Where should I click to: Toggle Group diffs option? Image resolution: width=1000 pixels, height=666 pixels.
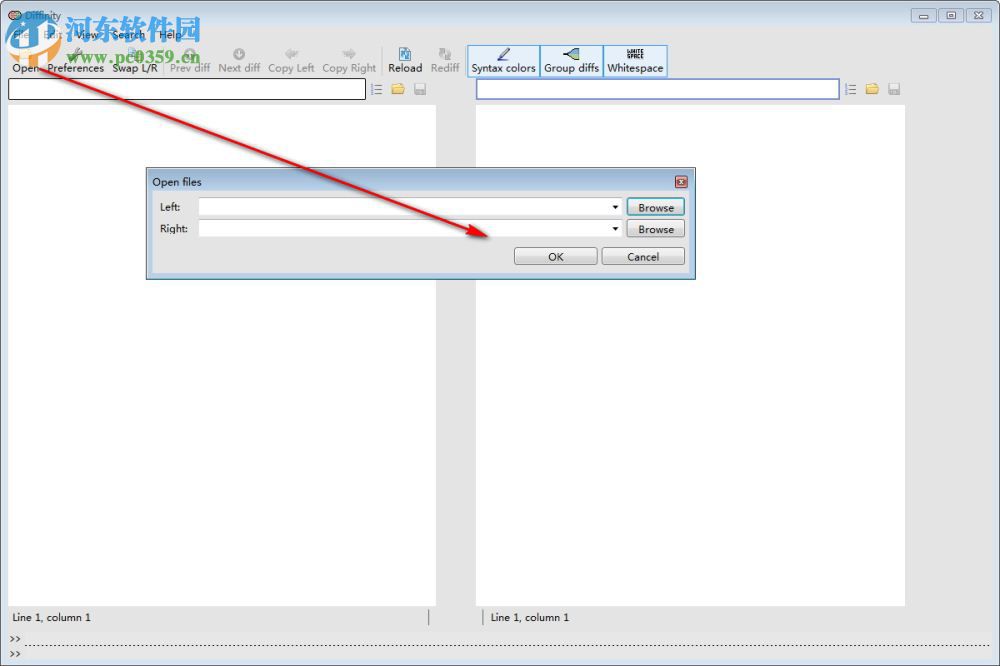coord(571,61)
